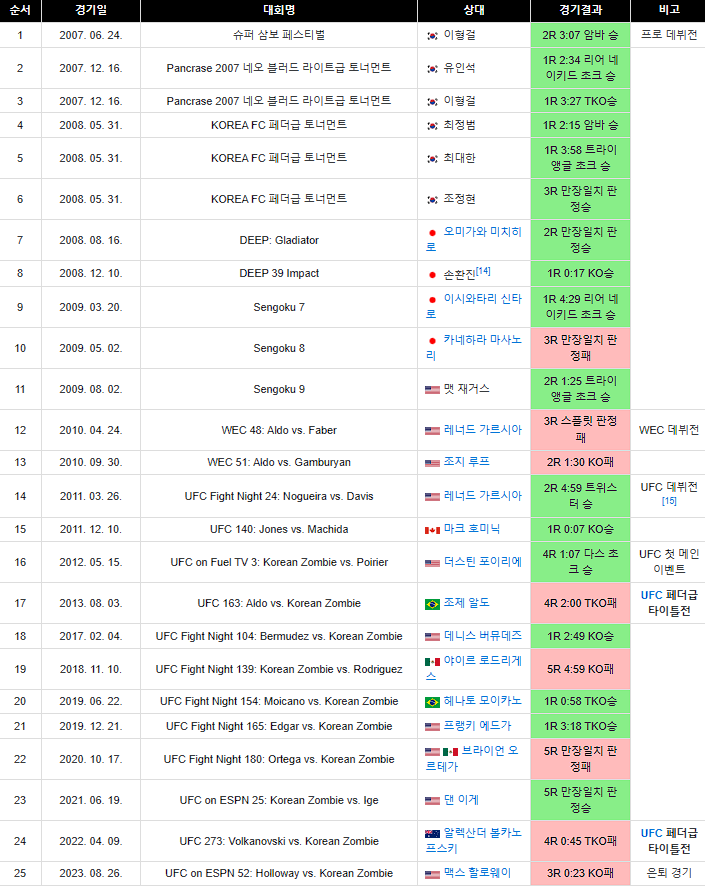The height and width of the screenshot is (886, 705).
Task: Select the DEEP 39 Impact event cell
Action: point(279,273)
